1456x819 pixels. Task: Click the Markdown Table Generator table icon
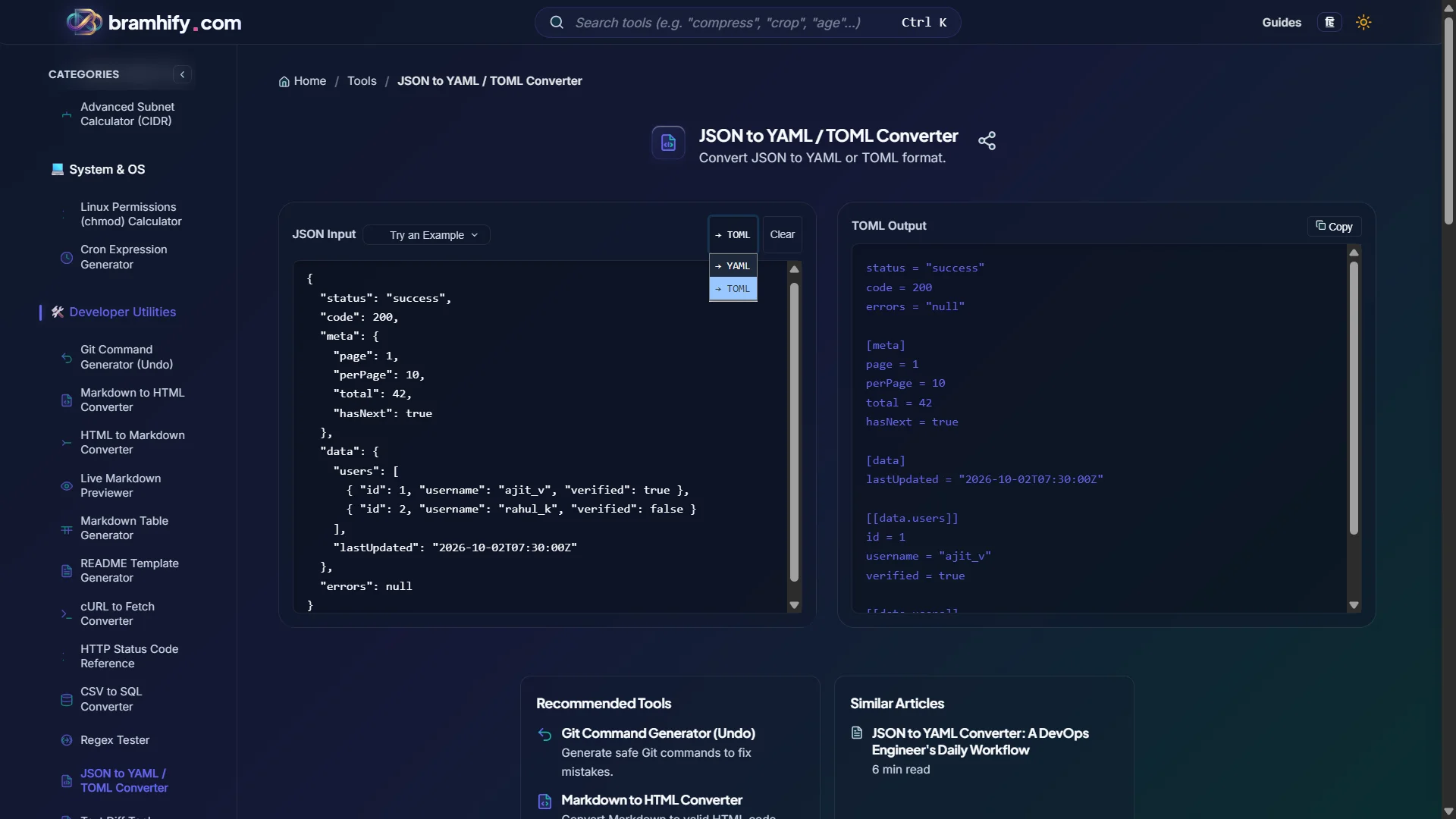tap(67, 529)
